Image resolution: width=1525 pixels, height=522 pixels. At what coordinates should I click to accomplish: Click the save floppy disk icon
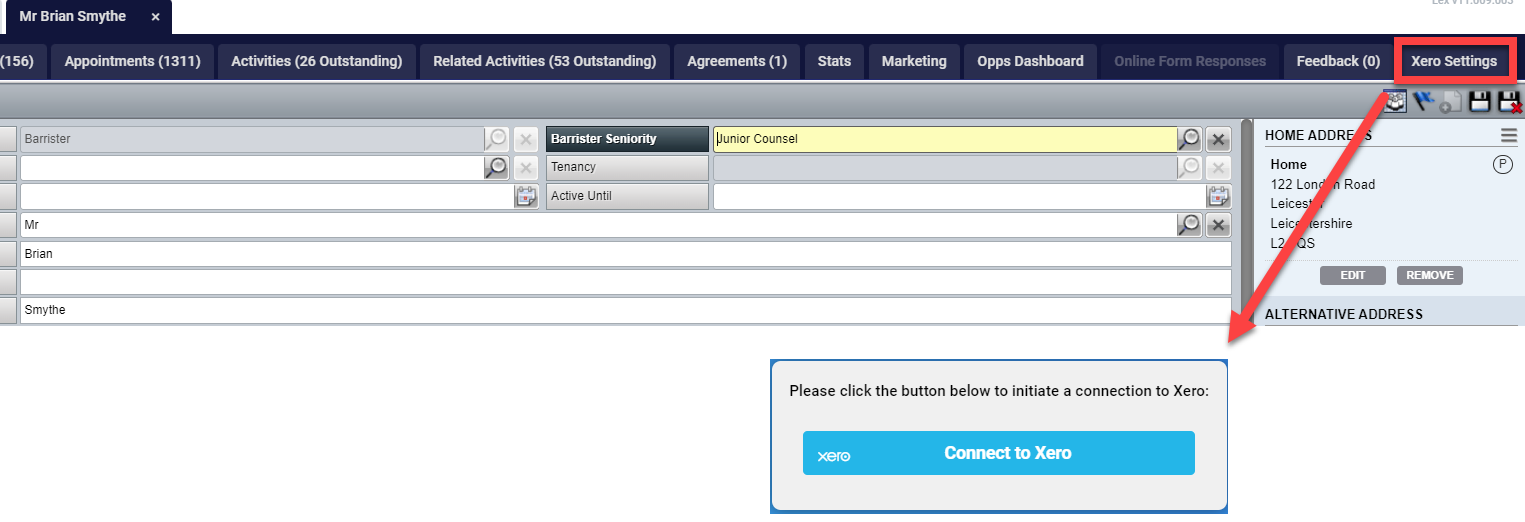pos(1480,102)
